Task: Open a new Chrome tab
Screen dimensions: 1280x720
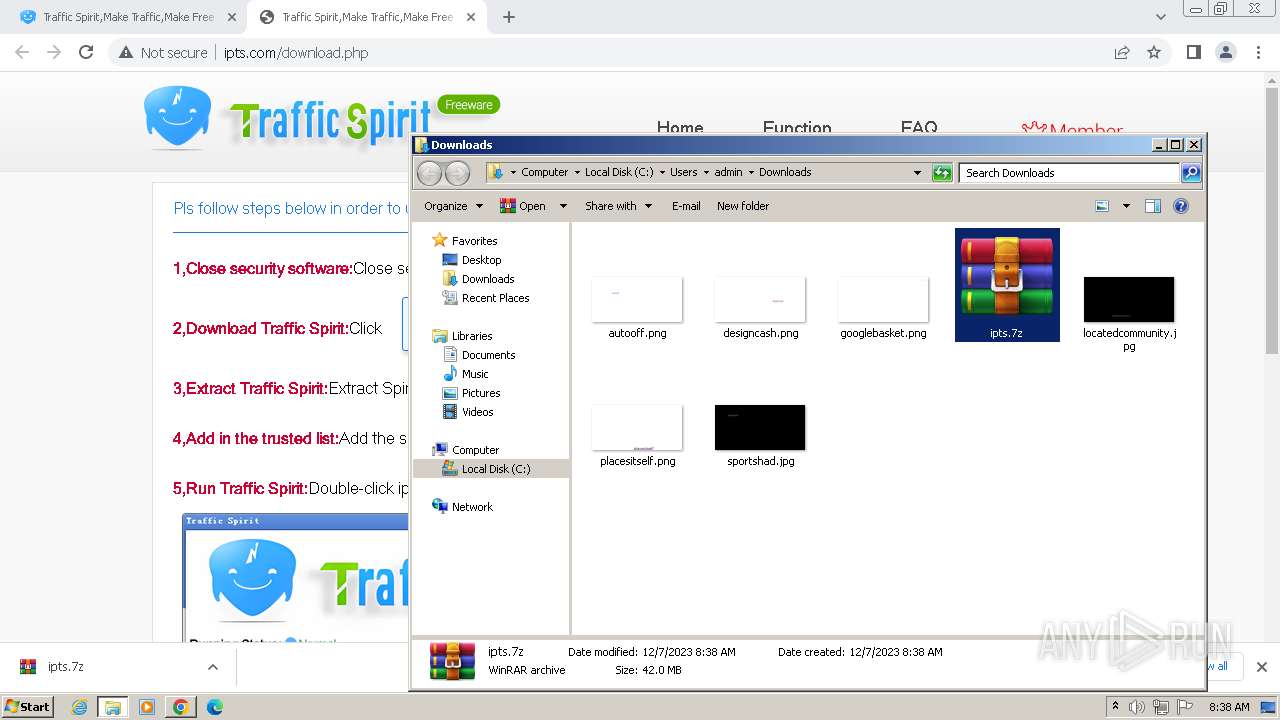Action: point(509,17)
